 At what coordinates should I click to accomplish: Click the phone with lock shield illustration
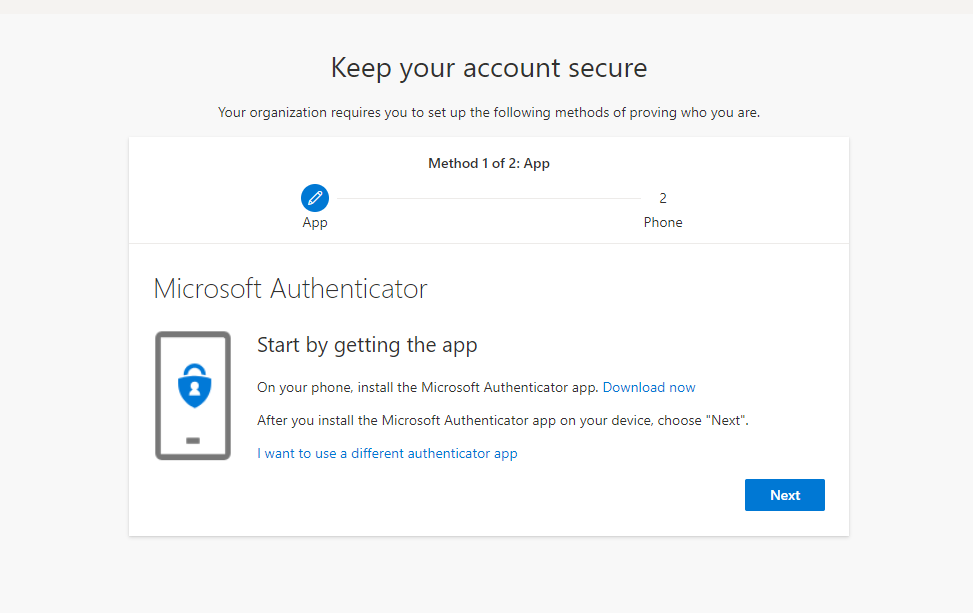click(193, 395)
